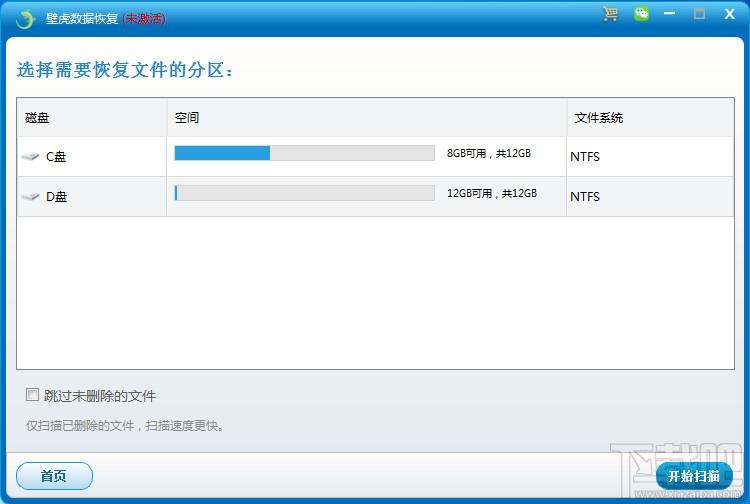Screen dimensions: 750x504
Task: Enable 跳过未删除的文件 checkbox
Action: point(32,394)
